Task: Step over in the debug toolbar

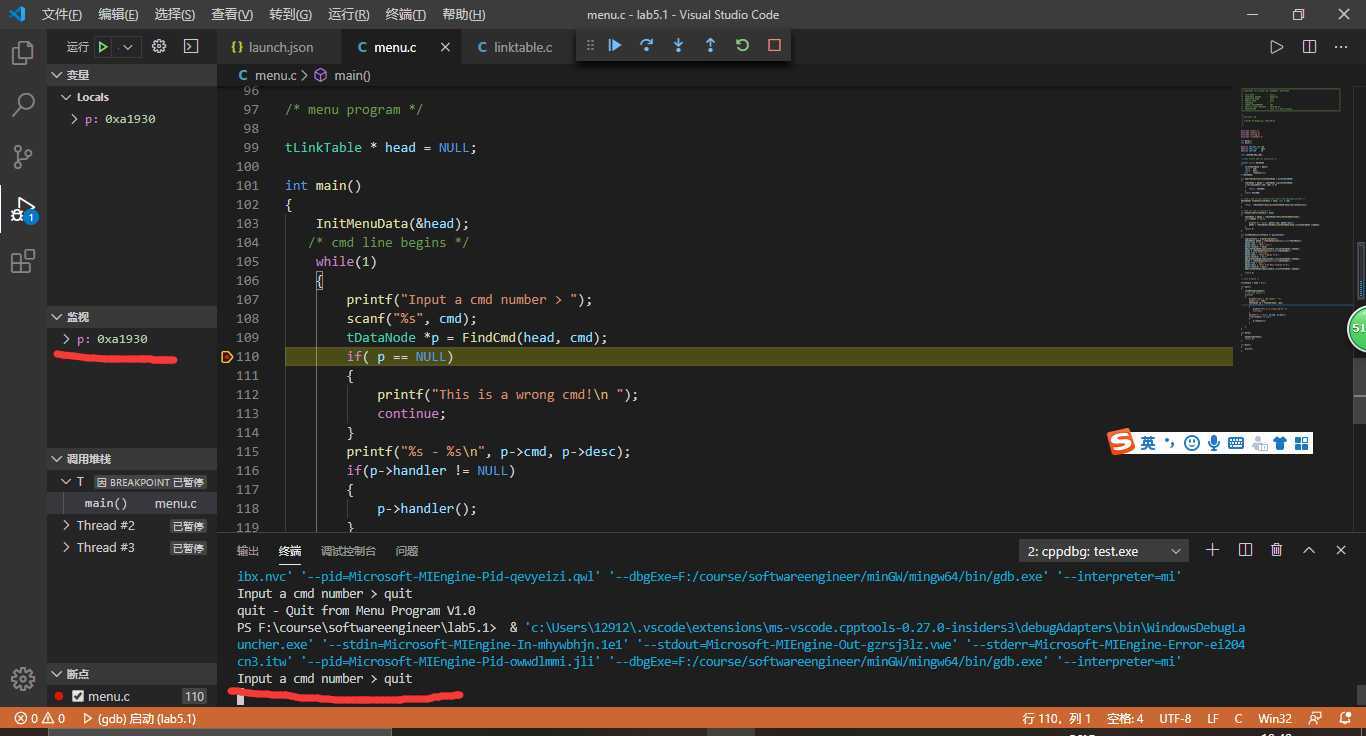Action: pos(647,45)
